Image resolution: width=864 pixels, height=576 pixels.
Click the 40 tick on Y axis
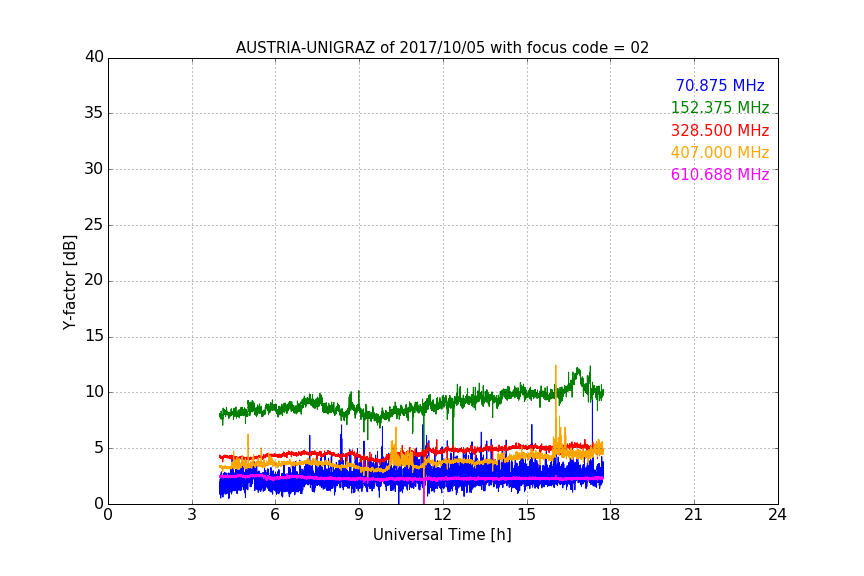click(94, 57)
